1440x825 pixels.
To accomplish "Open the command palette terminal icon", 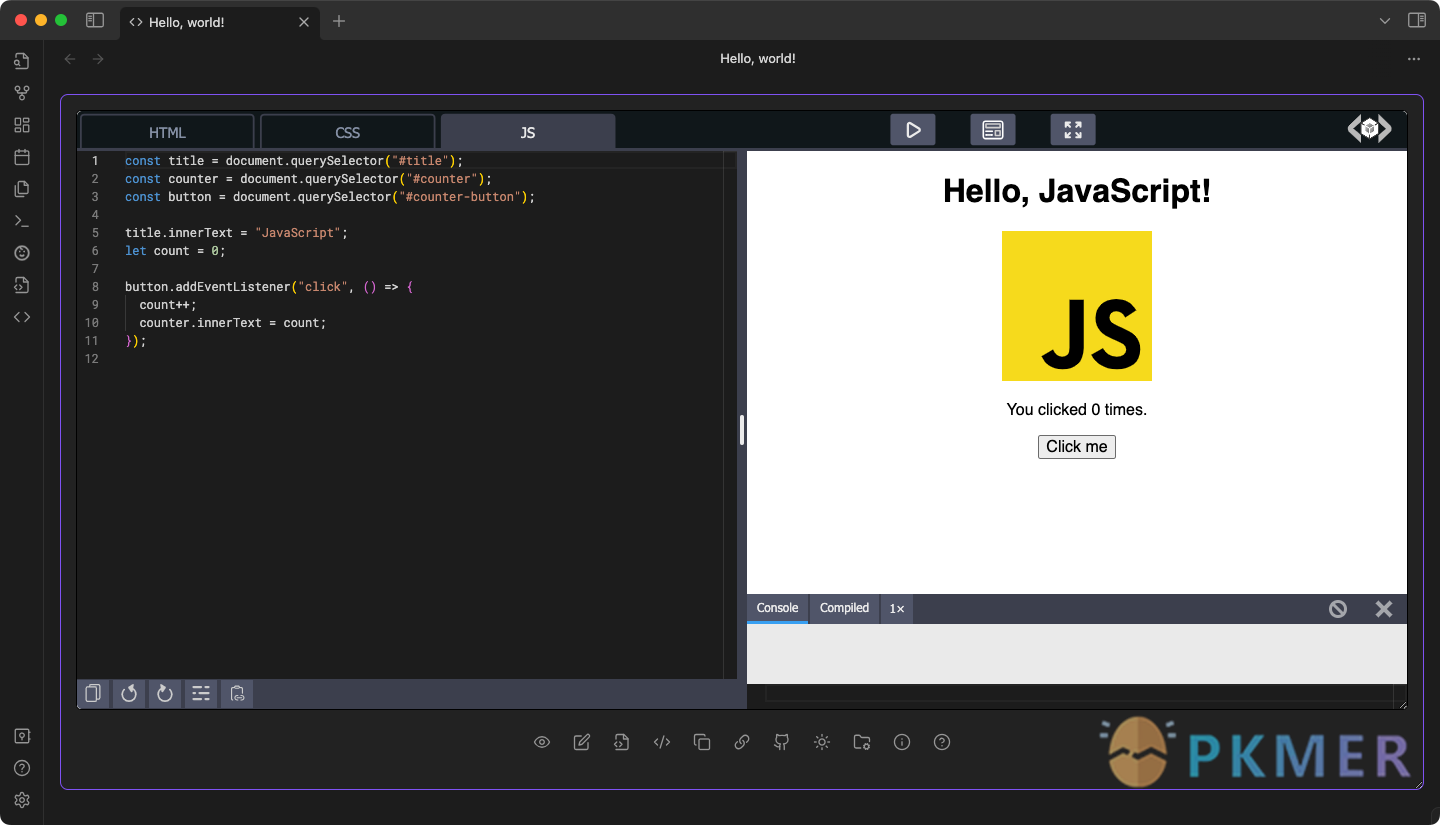I will coord(22,221).
